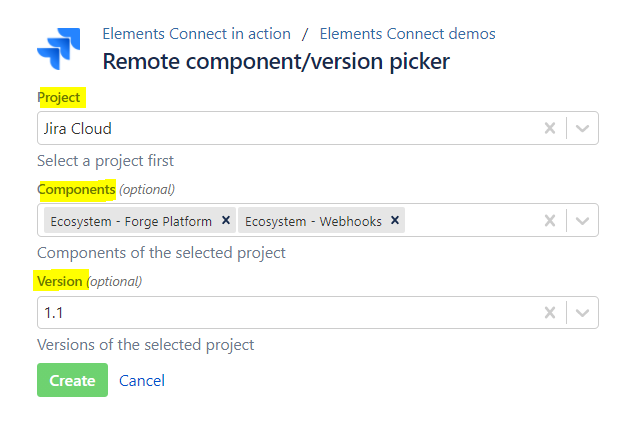Cancel the issue creation
633x423 pixels.
tap(142, 380)
